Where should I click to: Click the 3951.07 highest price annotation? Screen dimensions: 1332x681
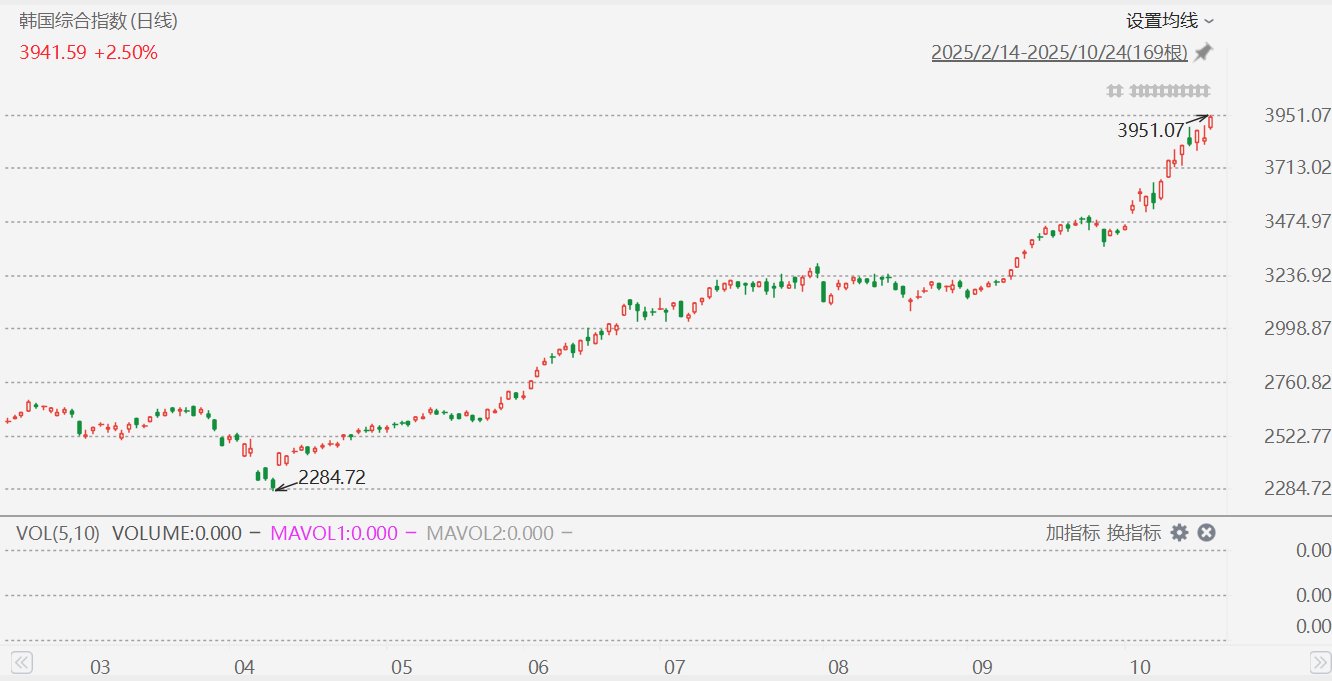1150,130
